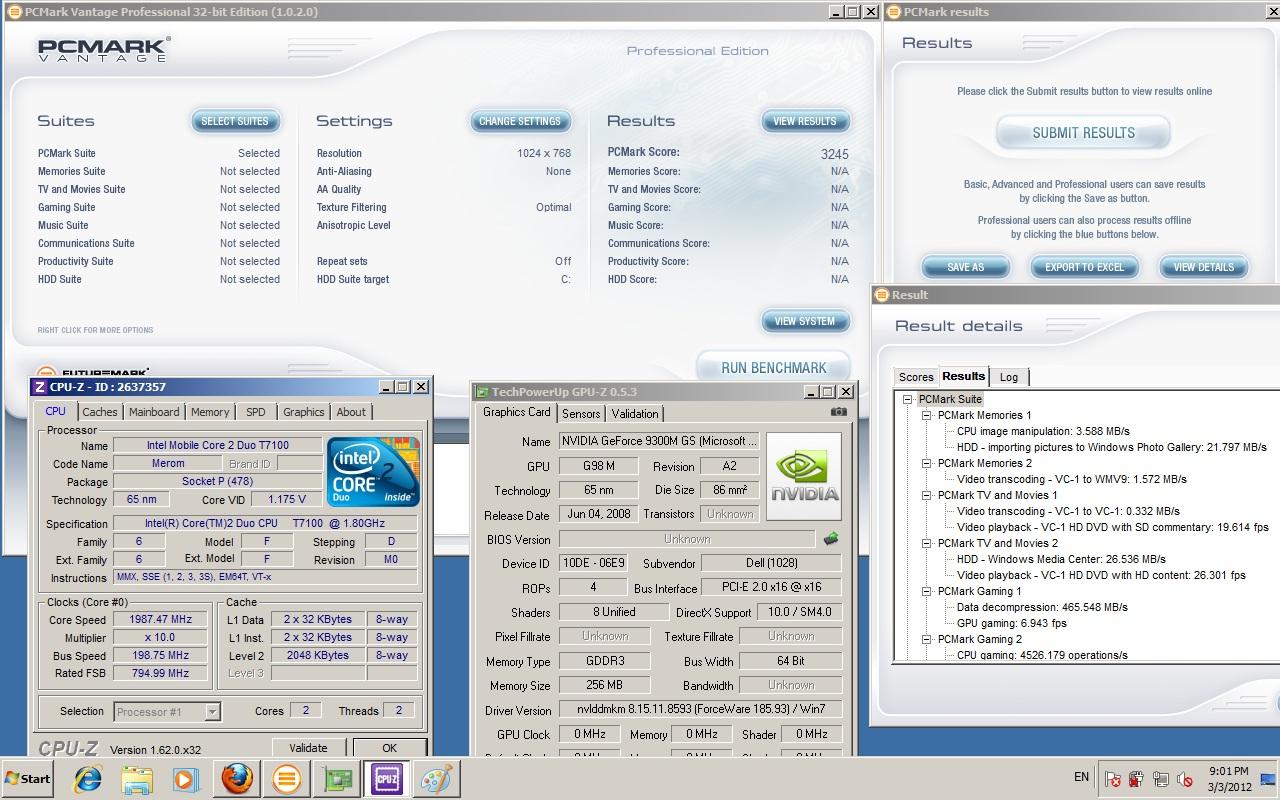Click the PCMark Vantage main window title icon
1280x800 pixels.
coord(14,12)
